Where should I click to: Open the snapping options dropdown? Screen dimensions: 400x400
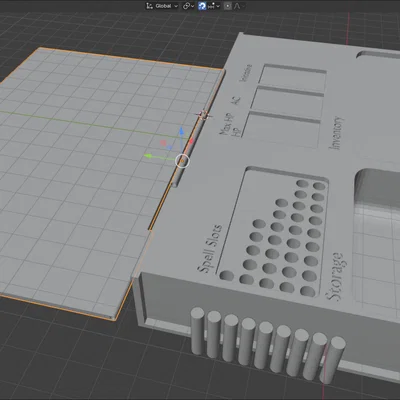pos(213,6)
